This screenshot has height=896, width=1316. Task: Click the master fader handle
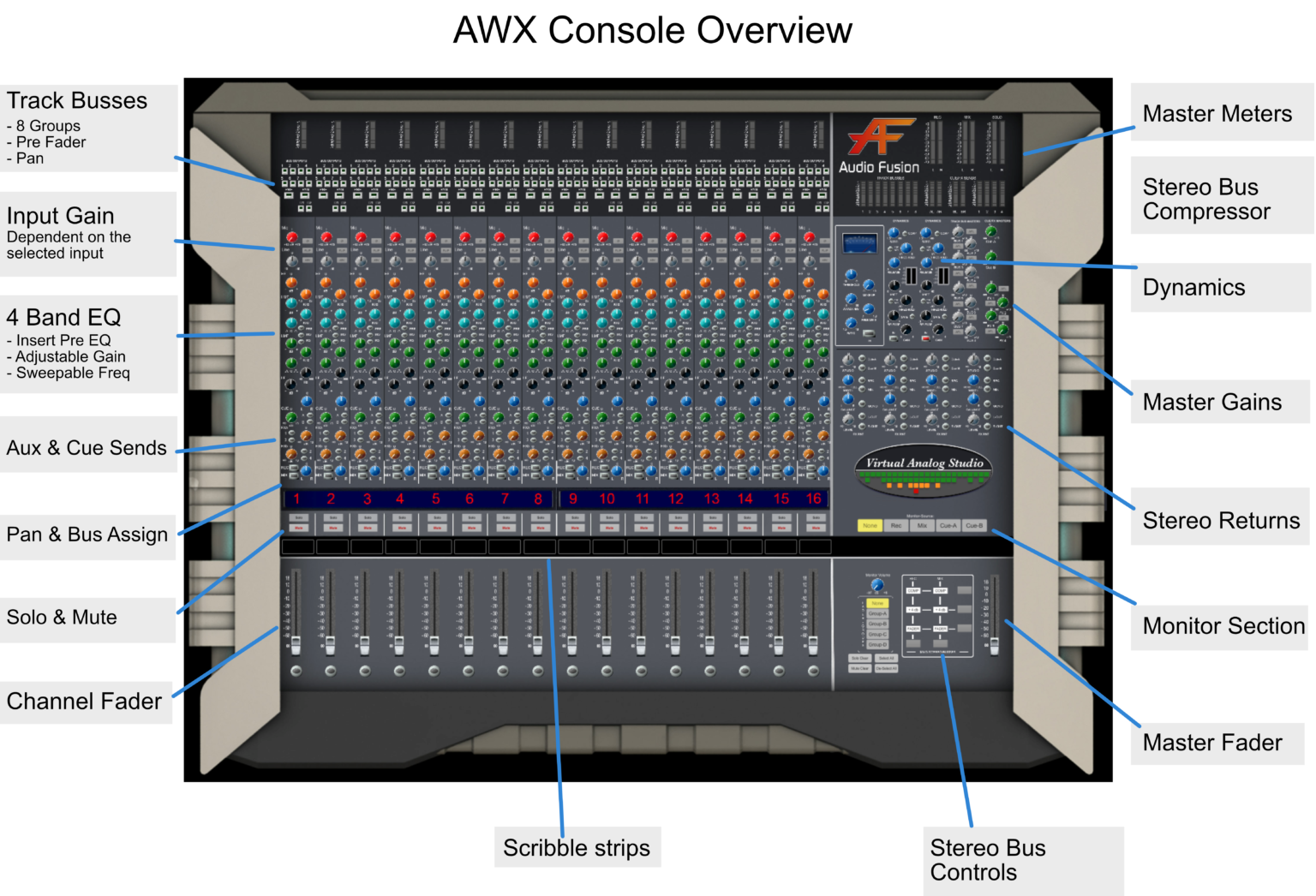pos(995,647)
